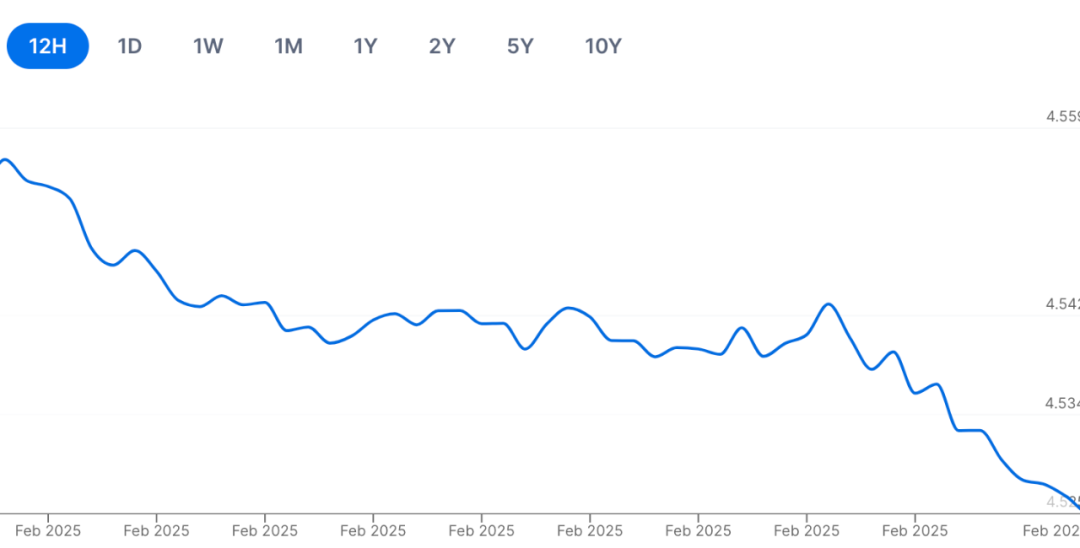
Task: Click the 4.542 y-axis value
Action: point(1062,304)
